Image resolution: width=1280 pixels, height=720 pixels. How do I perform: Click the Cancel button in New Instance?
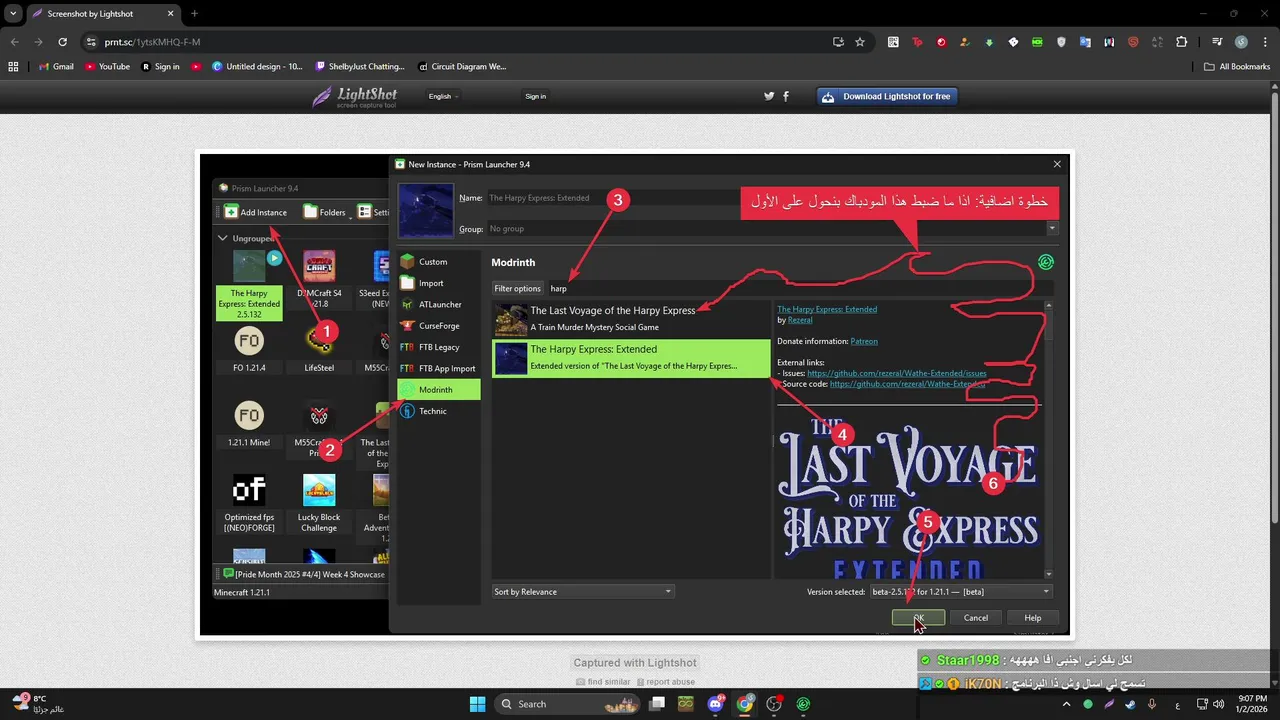tap(976, 618)
